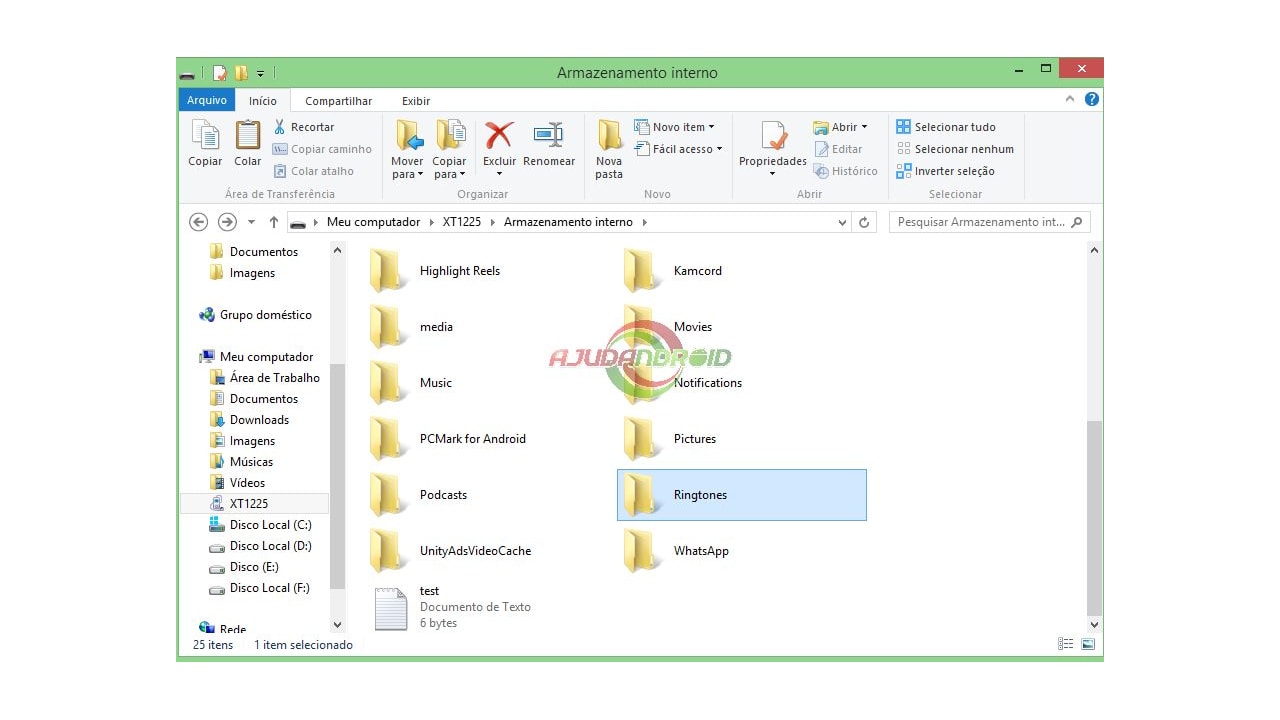Click Selecionar nenhum
Viewport: 1280px width, 720px height.
[955, 149]
